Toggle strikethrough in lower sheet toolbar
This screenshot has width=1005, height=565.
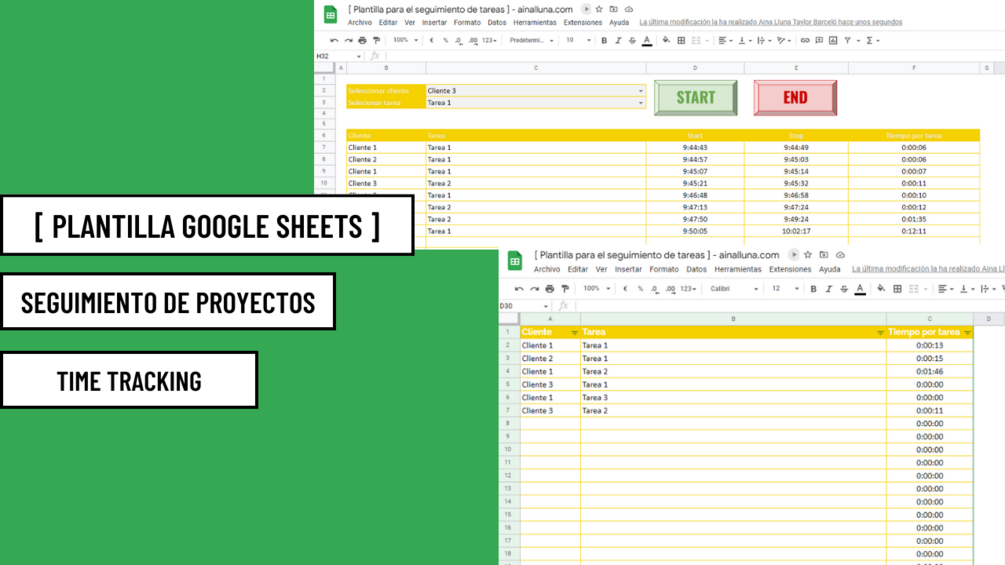(x=844, y=289)
